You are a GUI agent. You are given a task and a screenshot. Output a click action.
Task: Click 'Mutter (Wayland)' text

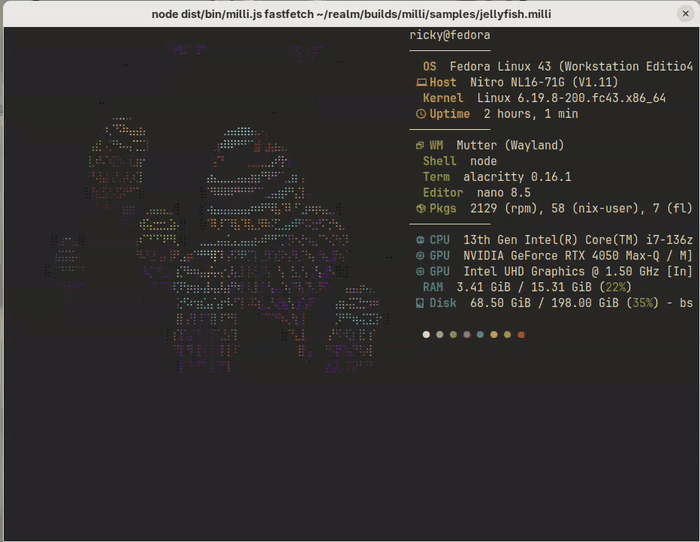510,146
